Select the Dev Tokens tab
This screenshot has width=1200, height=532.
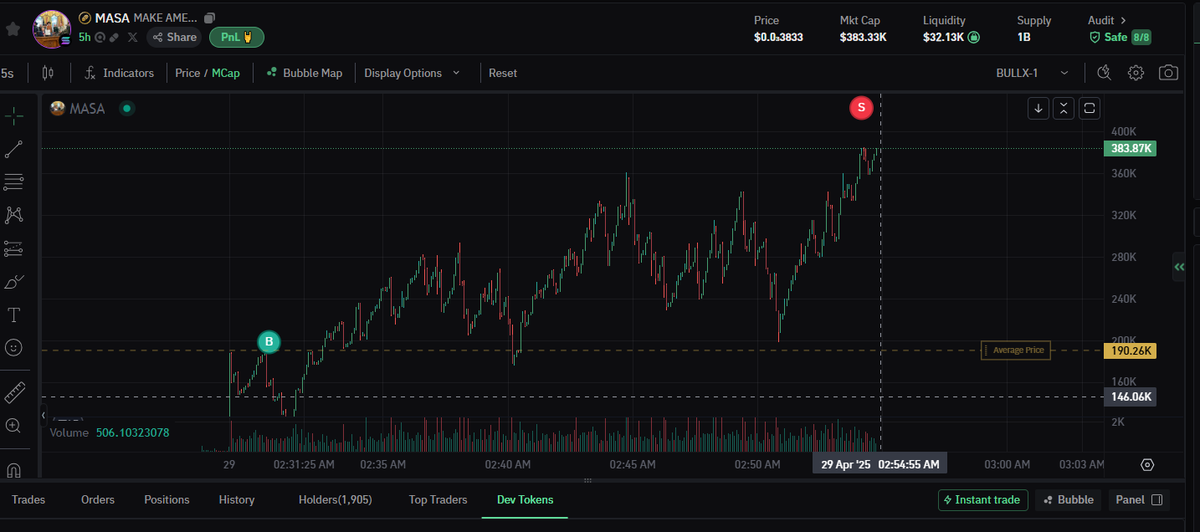point(525,500)
